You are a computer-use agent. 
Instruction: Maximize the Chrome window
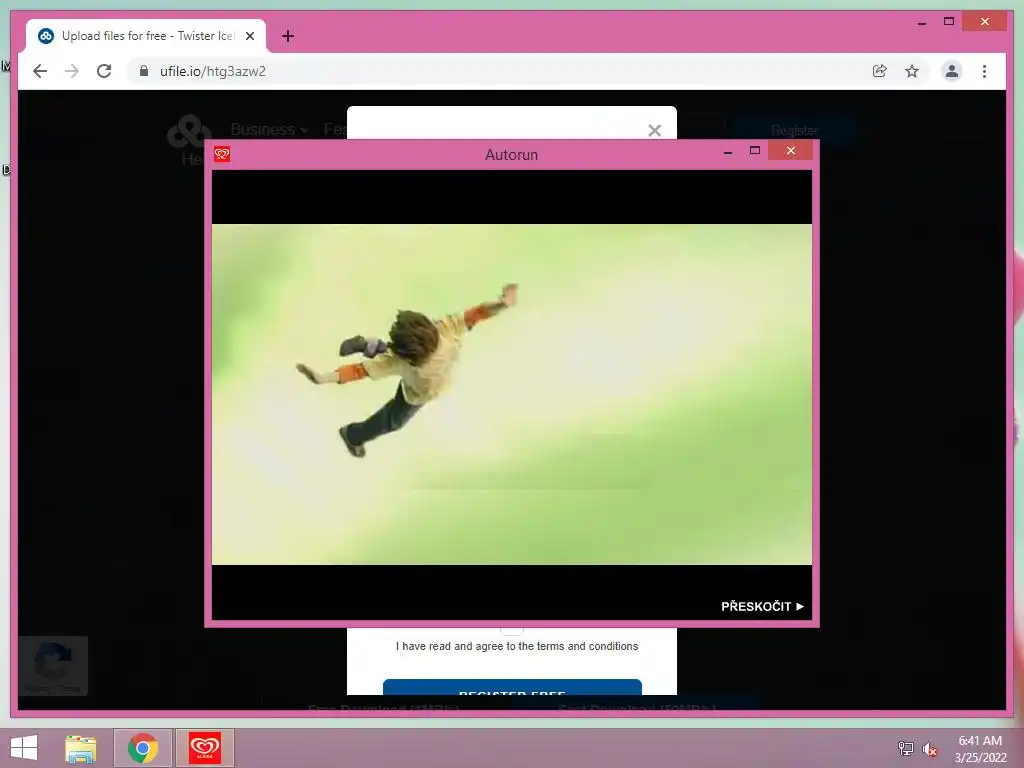[949, 22]
